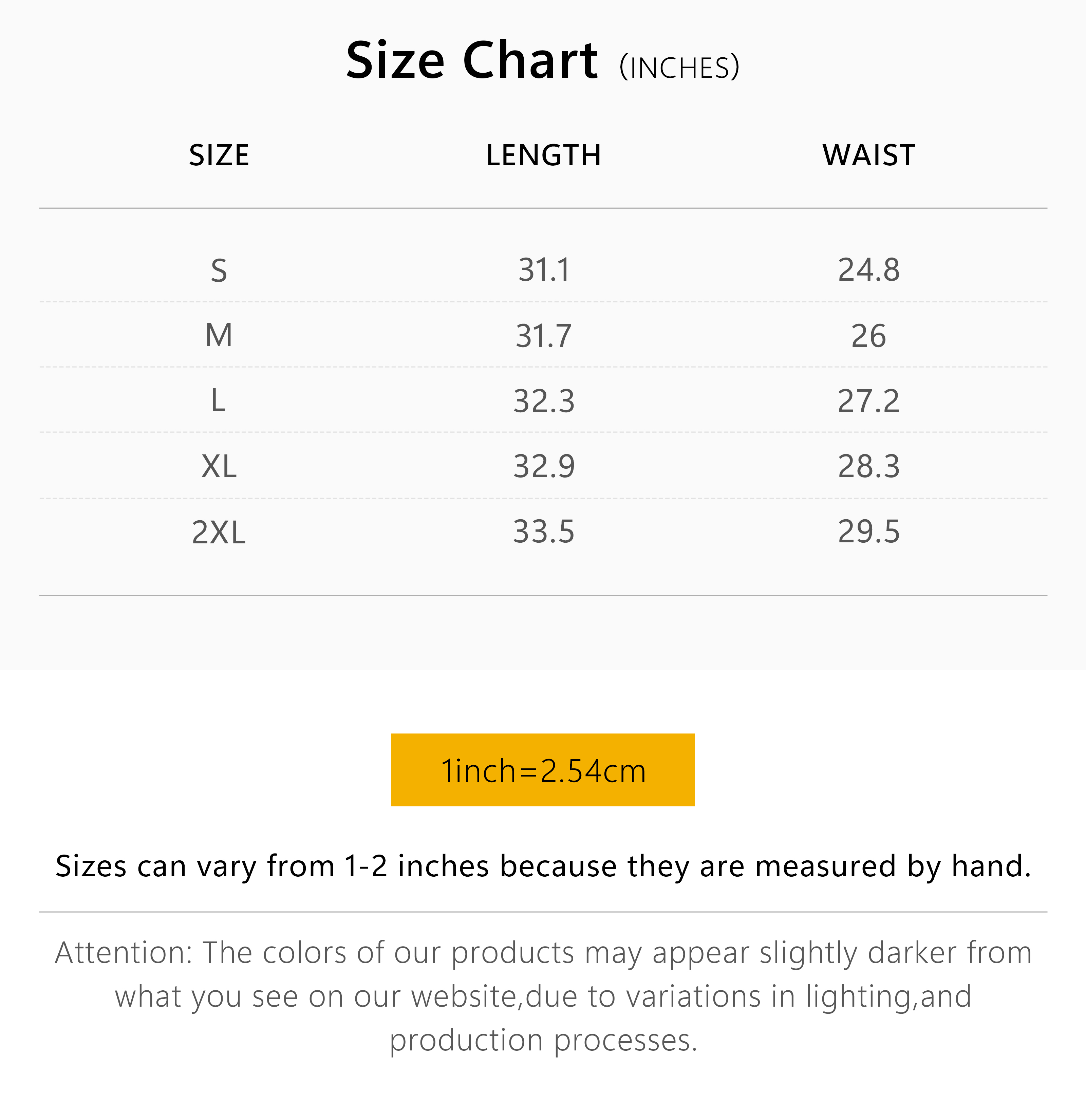Select the SIZE column header
This screenshot has height=1120, width=1086.
pyautogui.click(x=219, y=155)
